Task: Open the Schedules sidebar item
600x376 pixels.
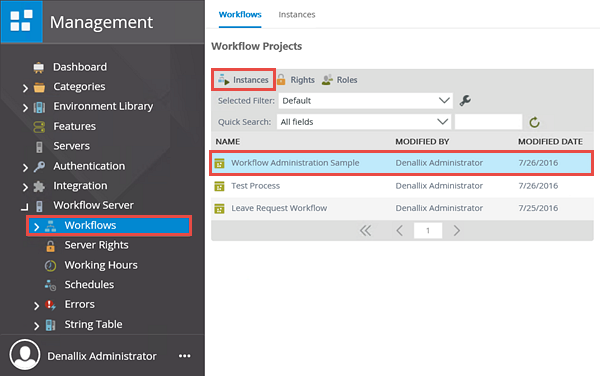Action: [x=79, y=285]
